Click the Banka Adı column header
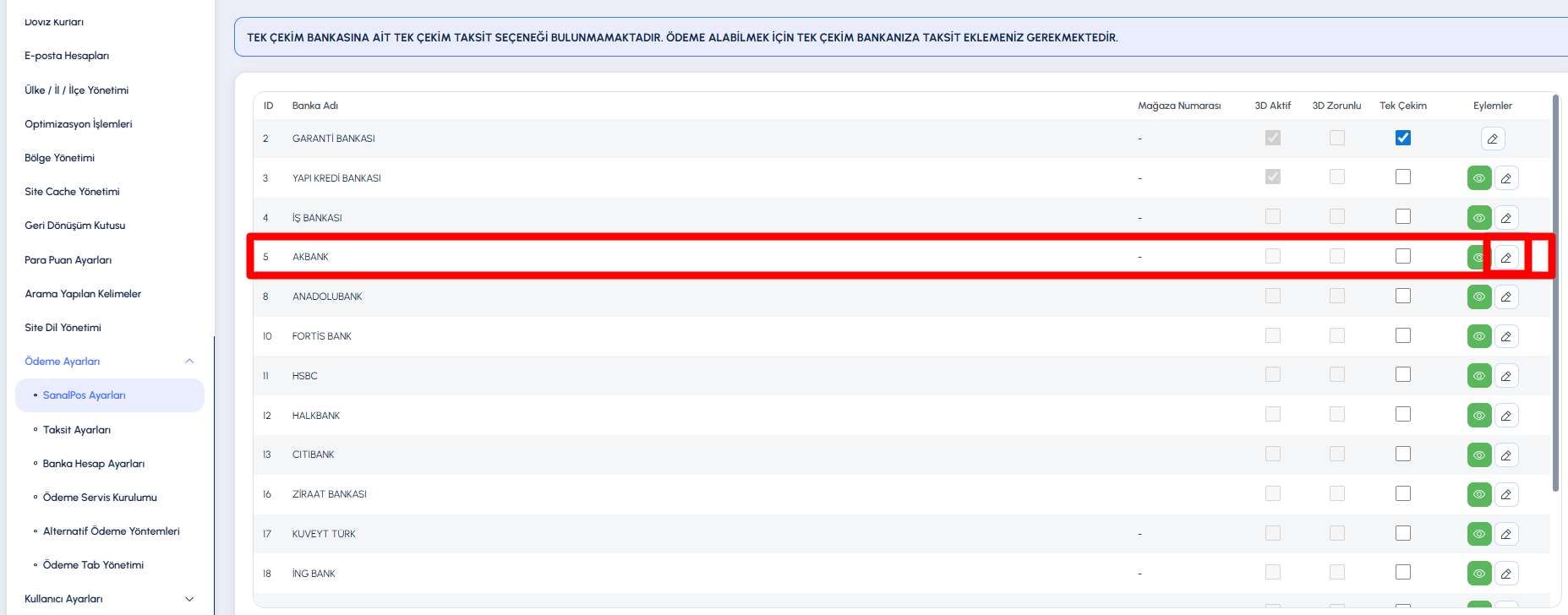The width and height of the screenshot is (1568, 615). (315, 106)
